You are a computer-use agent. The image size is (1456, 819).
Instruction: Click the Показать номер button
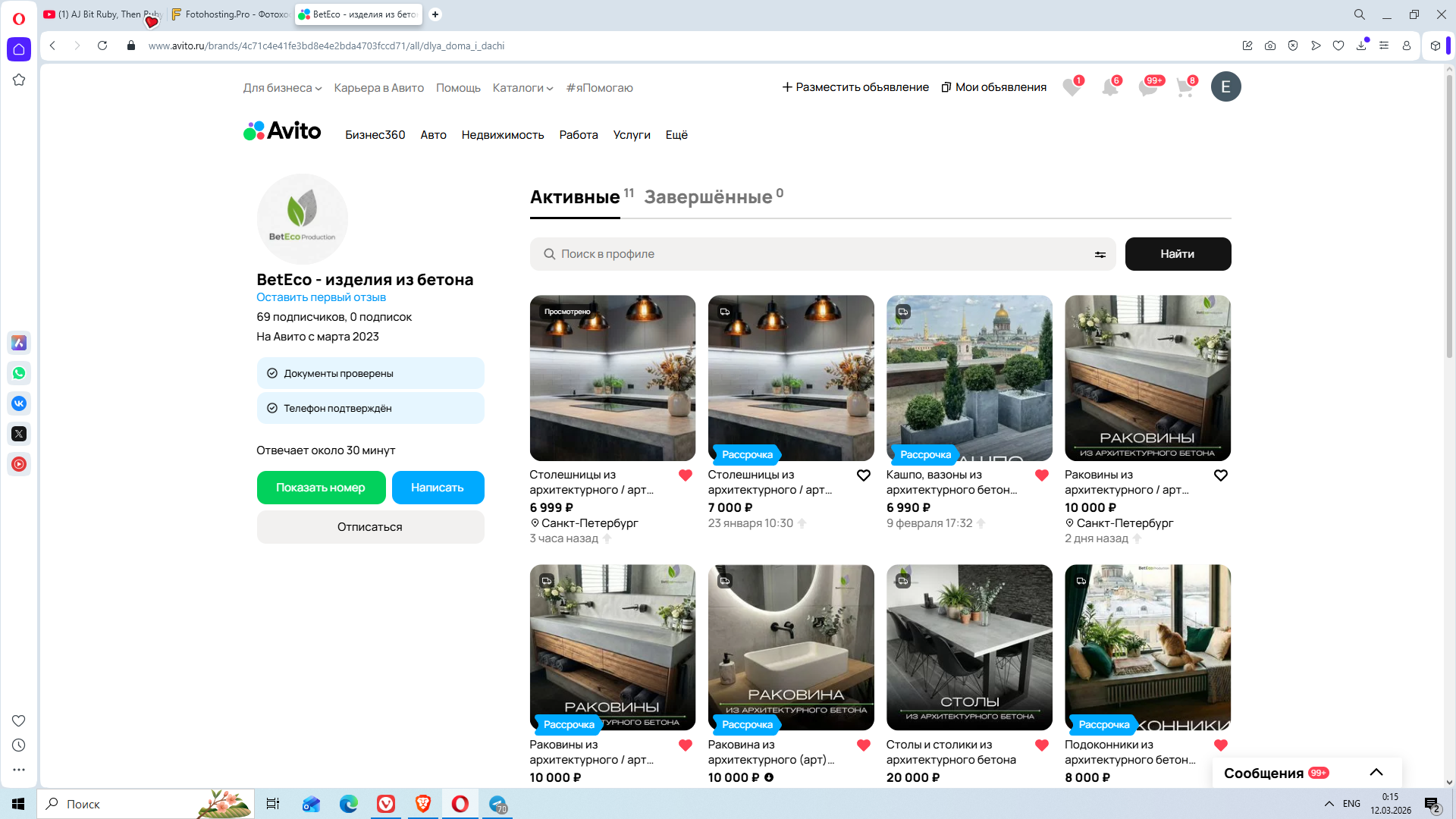pos(321,488)
